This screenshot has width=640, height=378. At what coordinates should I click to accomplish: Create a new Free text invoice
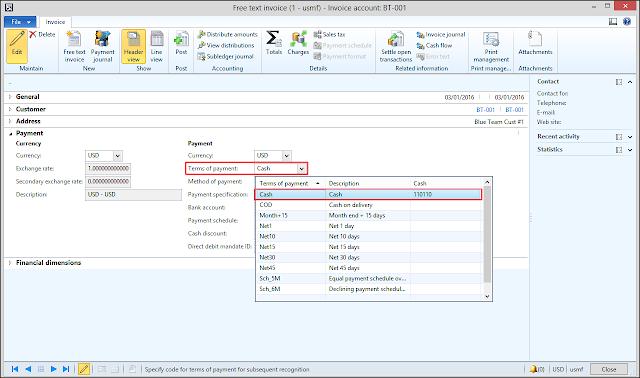click(x=74, y=46)
